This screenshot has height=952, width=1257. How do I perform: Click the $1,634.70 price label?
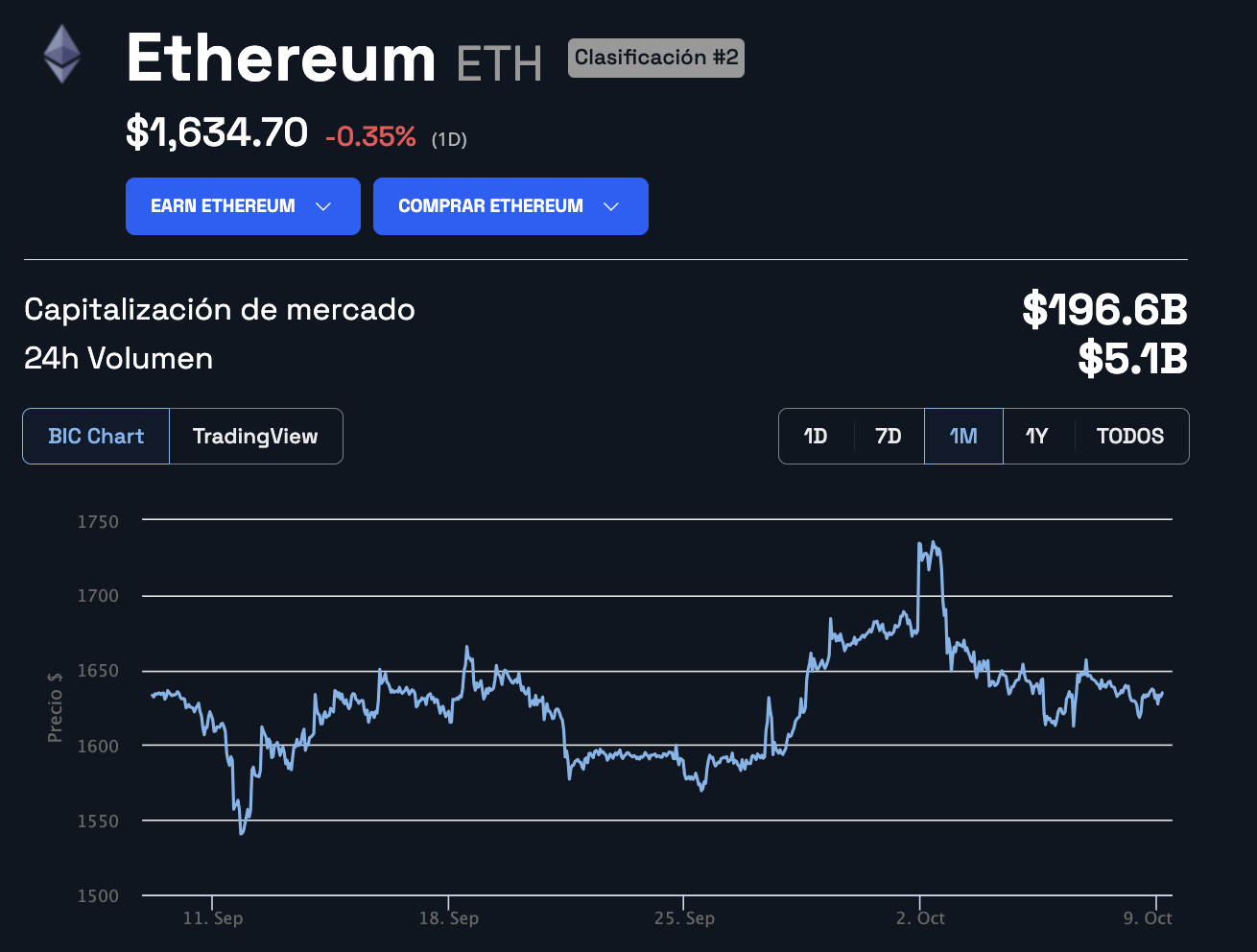pyautogui.click(x=214, y=132)
